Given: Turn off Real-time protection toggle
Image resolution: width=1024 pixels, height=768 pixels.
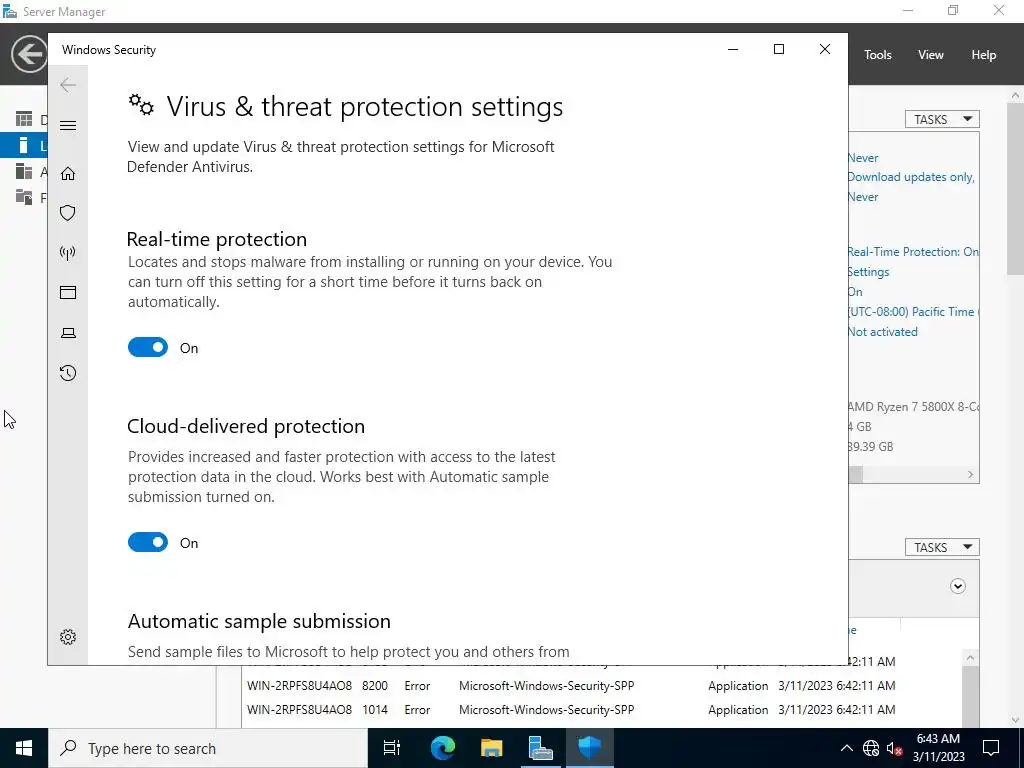Looking at the screenshot, I should (148, 347).
